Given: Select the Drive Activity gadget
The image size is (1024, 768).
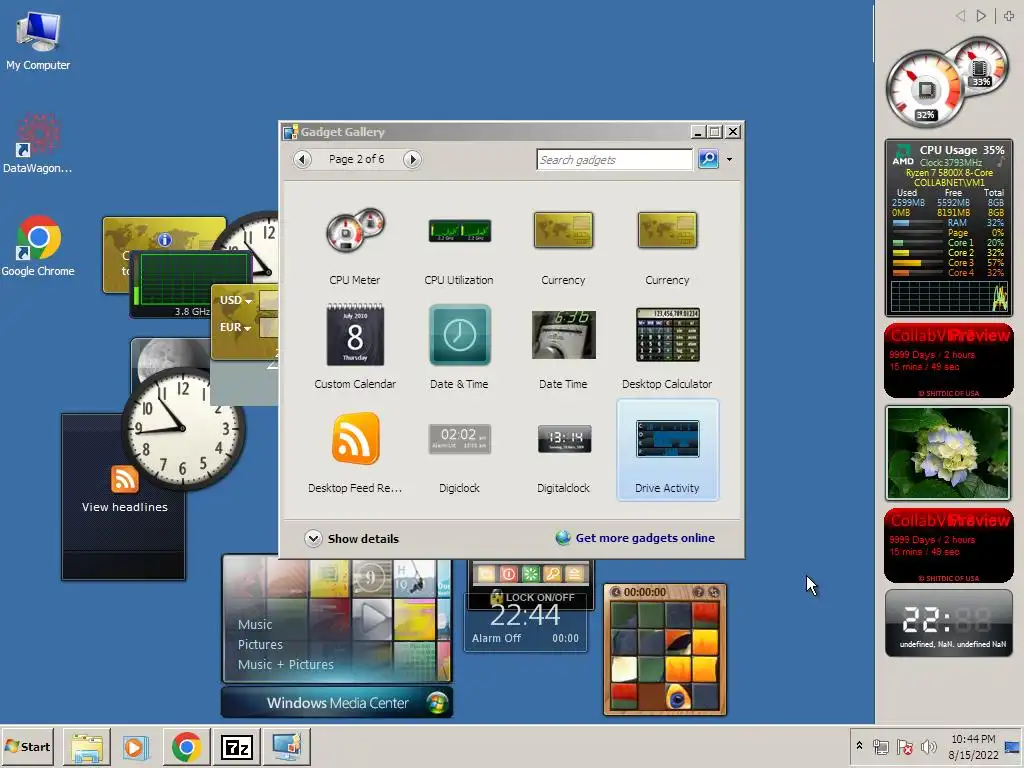Looking at the screenshot, I should pyautogui.click(x=667, y=451).
